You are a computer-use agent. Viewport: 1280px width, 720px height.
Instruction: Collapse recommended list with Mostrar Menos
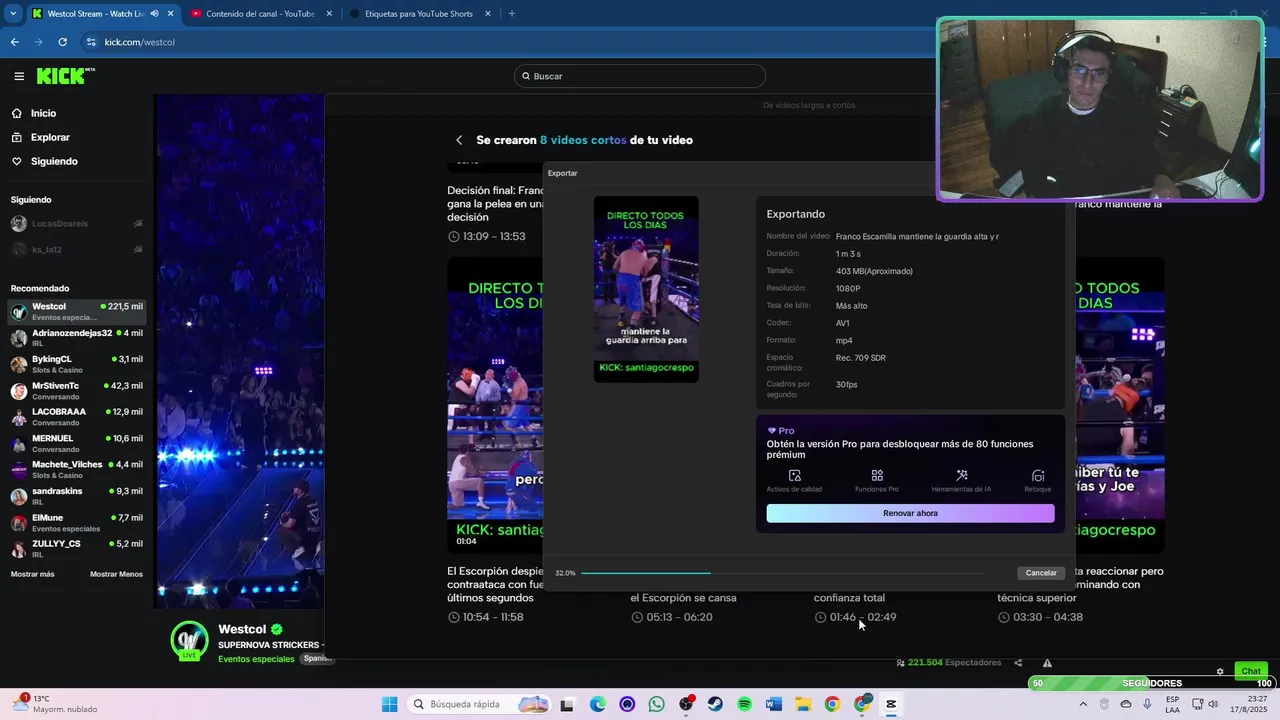point(116,574)
